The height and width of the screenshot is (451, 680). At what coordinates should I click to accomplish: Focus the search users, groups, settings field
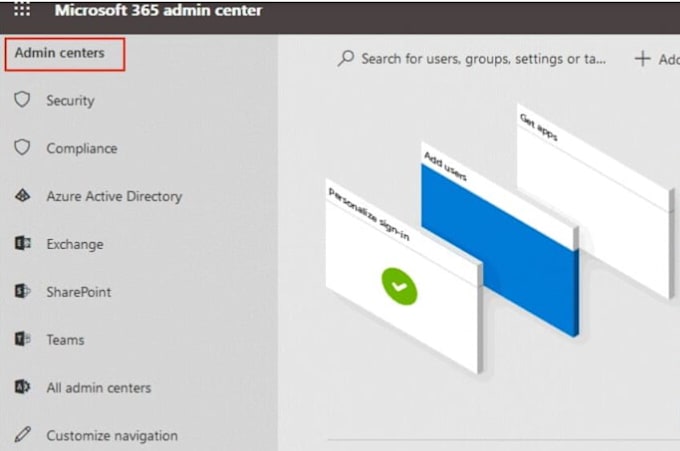[x=484, y=59]
